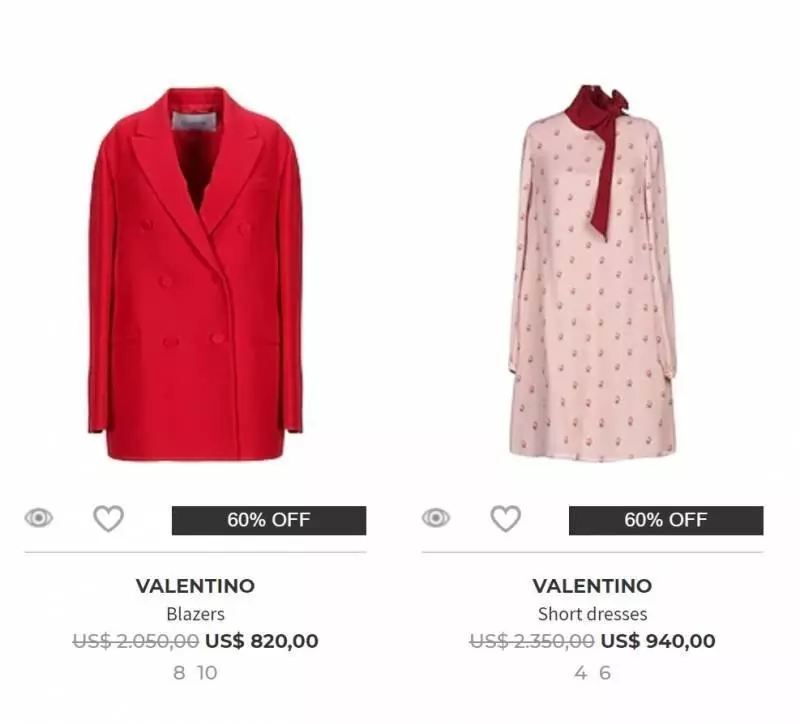Click the crossed-out US$ 2.050,00 price

136,641
